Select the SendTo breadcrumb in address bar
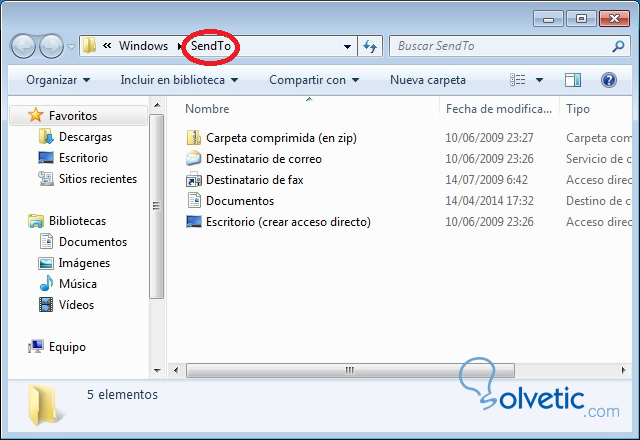 tap(211, 46)
